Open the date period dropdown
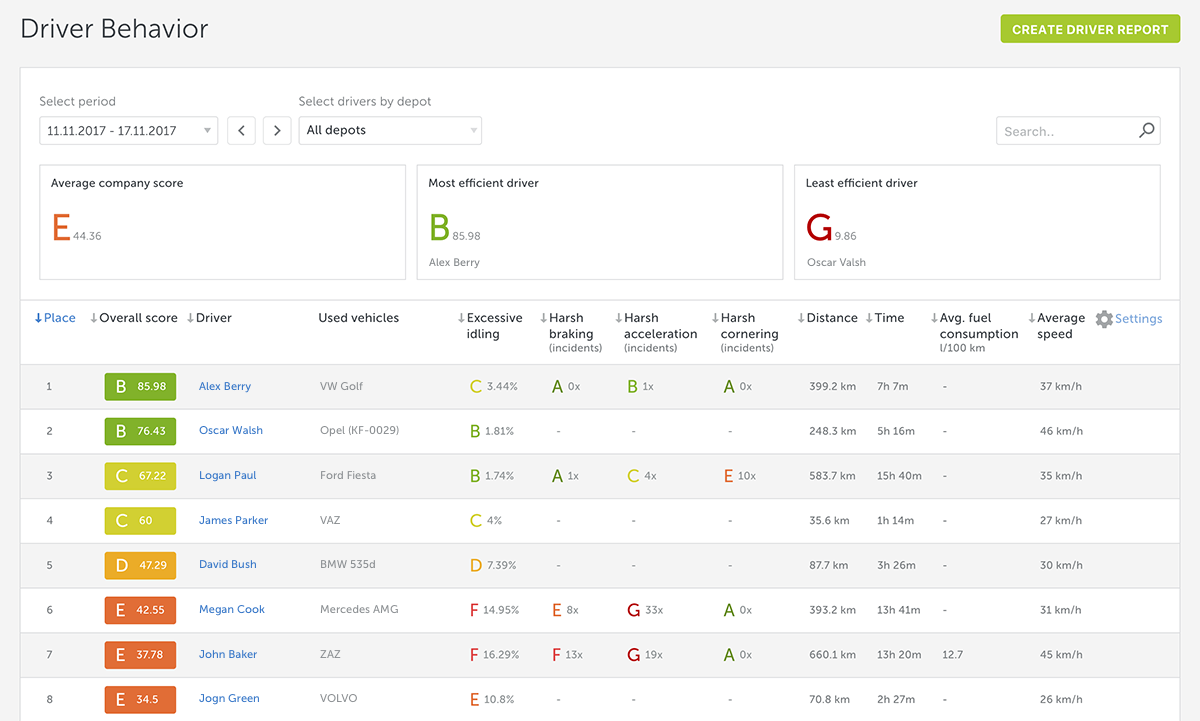 [128, 131]
